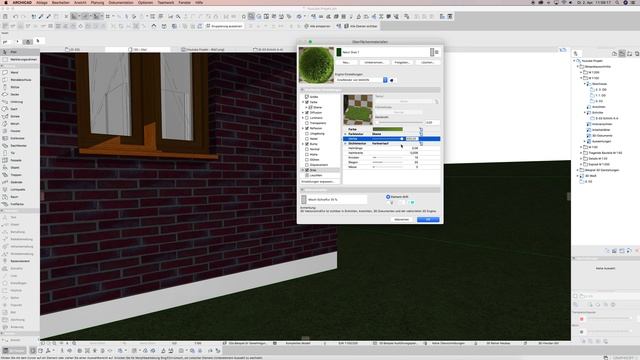Open the Ansicht menu

pos(80,2)
